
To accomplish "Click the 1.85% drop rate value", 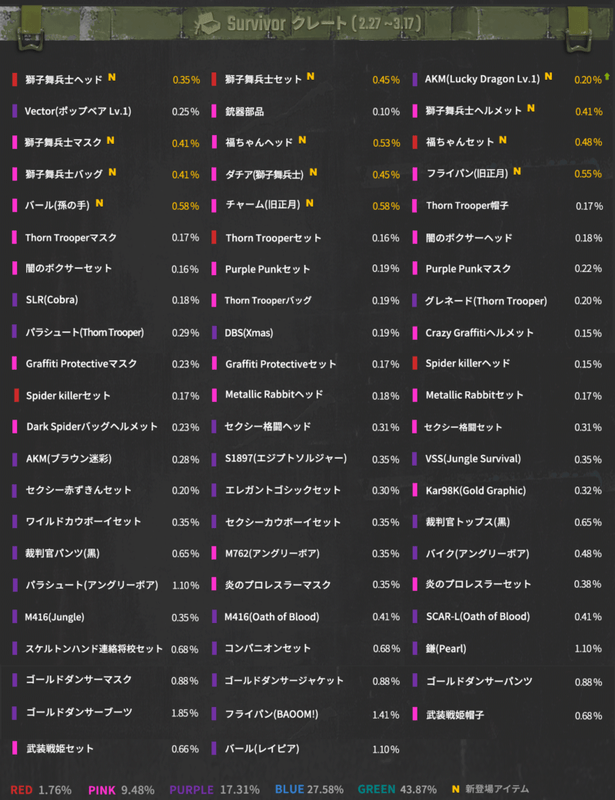I will click(185, 712).
